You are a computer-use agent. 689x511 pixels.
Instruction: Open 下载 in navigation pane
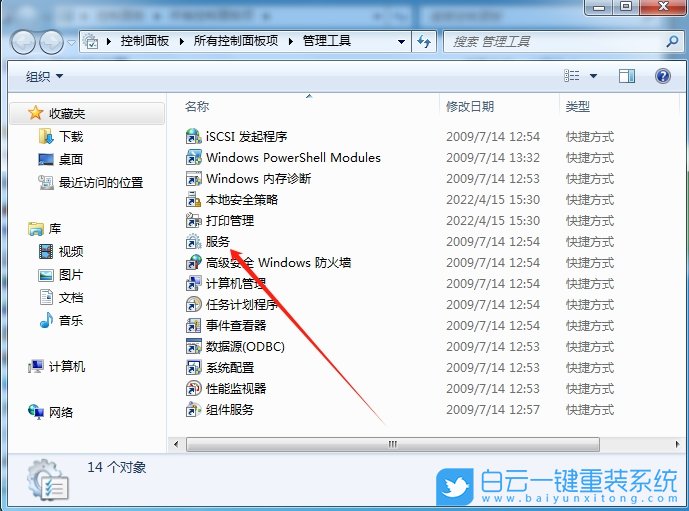coord(71,137)
